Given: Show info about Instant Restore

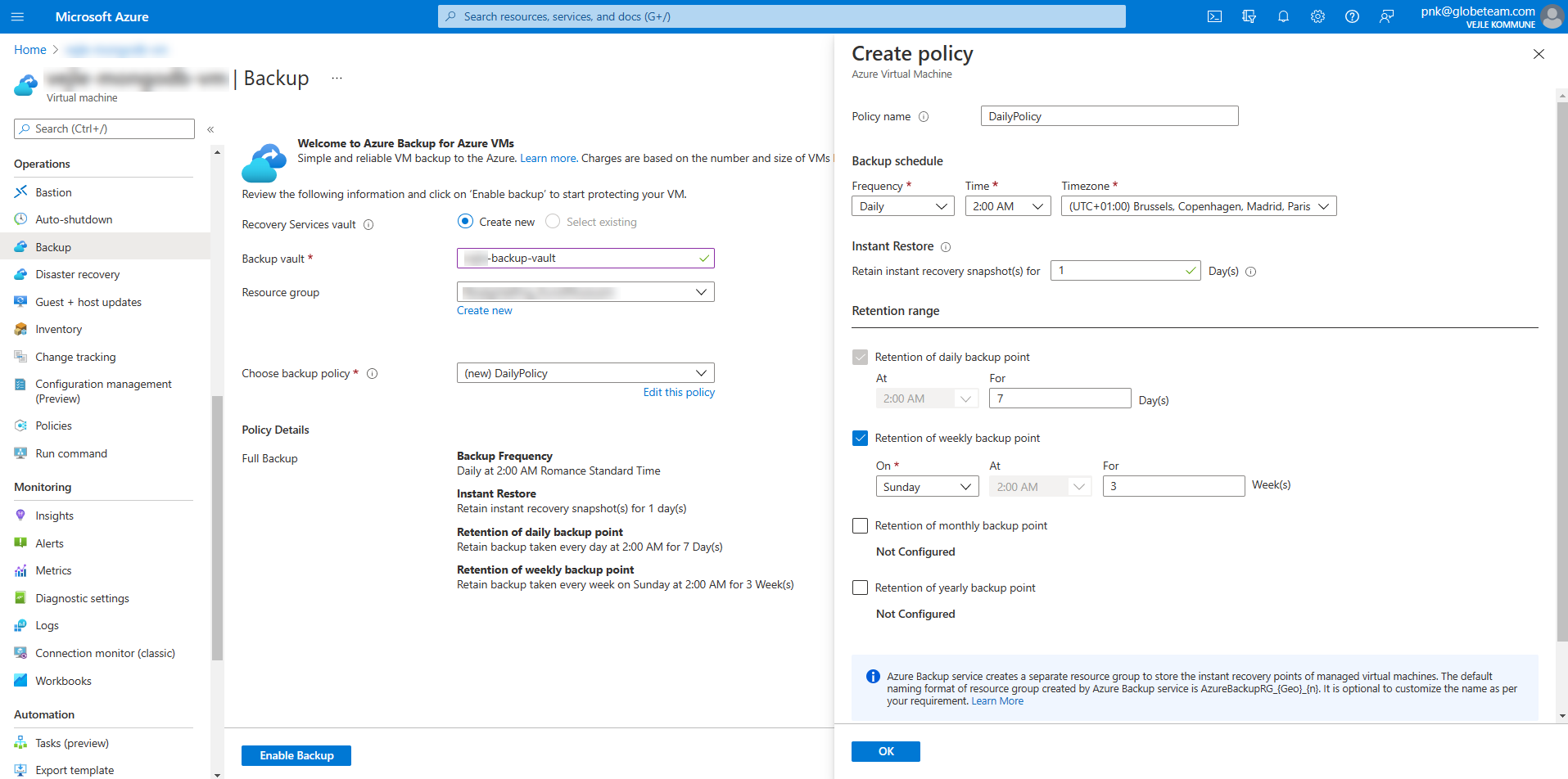Looking at the screenshot, I should pos(946,247).
